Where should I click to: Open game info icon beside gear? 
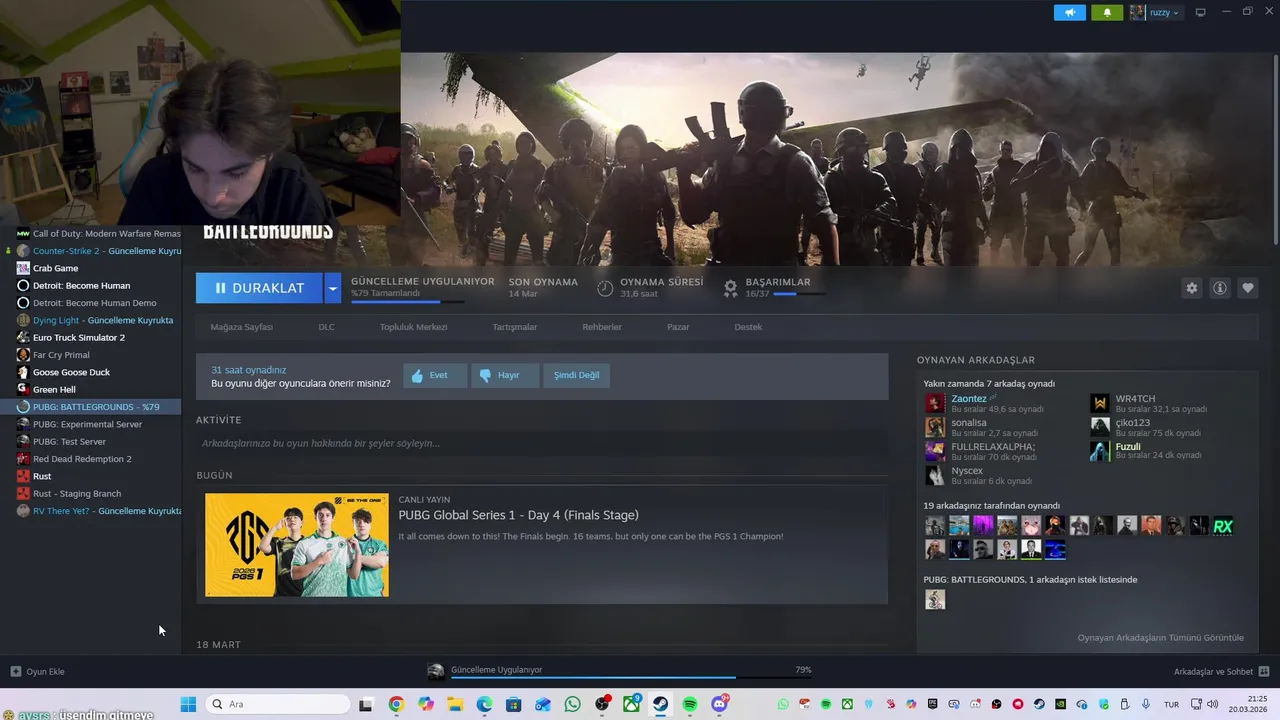1220,288
